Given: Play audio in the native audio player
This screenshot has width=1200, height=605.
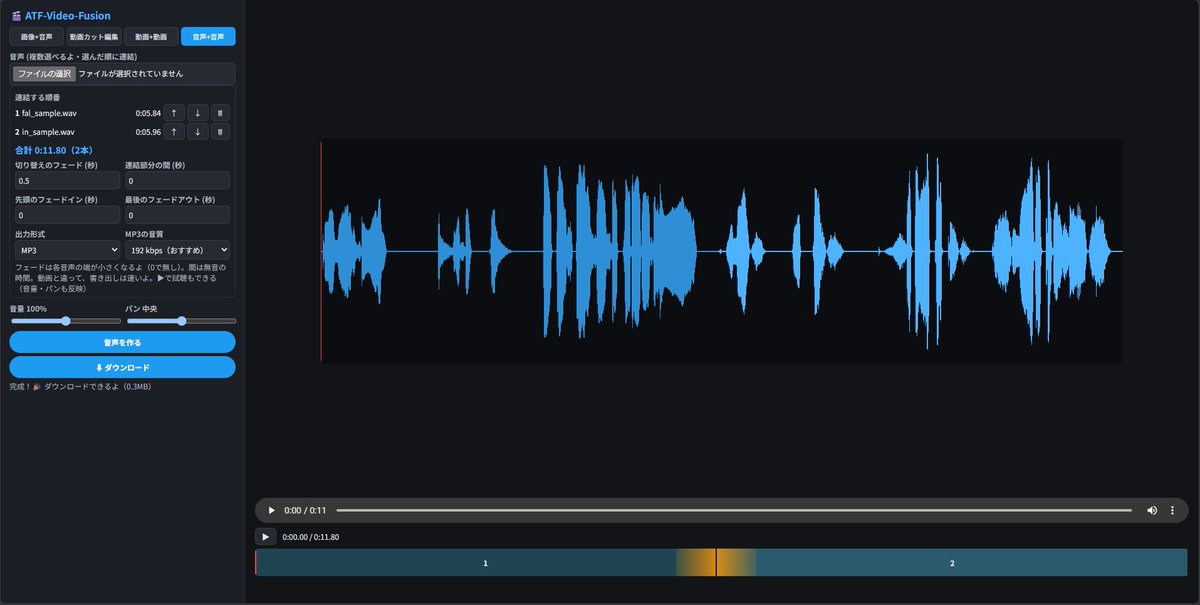Looking at the screenshot, I should click(271, 510).
